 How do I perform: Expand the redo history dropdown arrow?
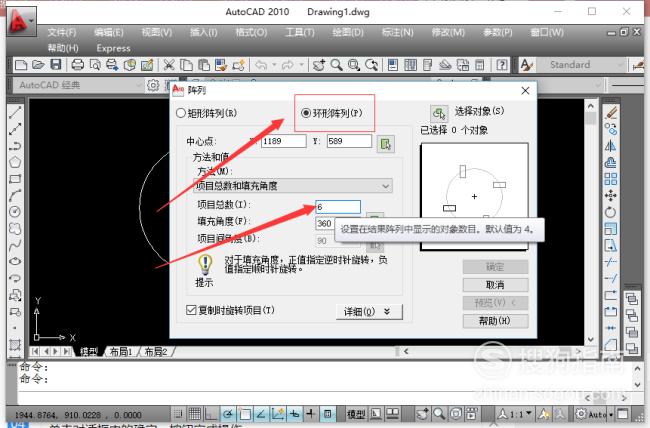tap(301, 65)
